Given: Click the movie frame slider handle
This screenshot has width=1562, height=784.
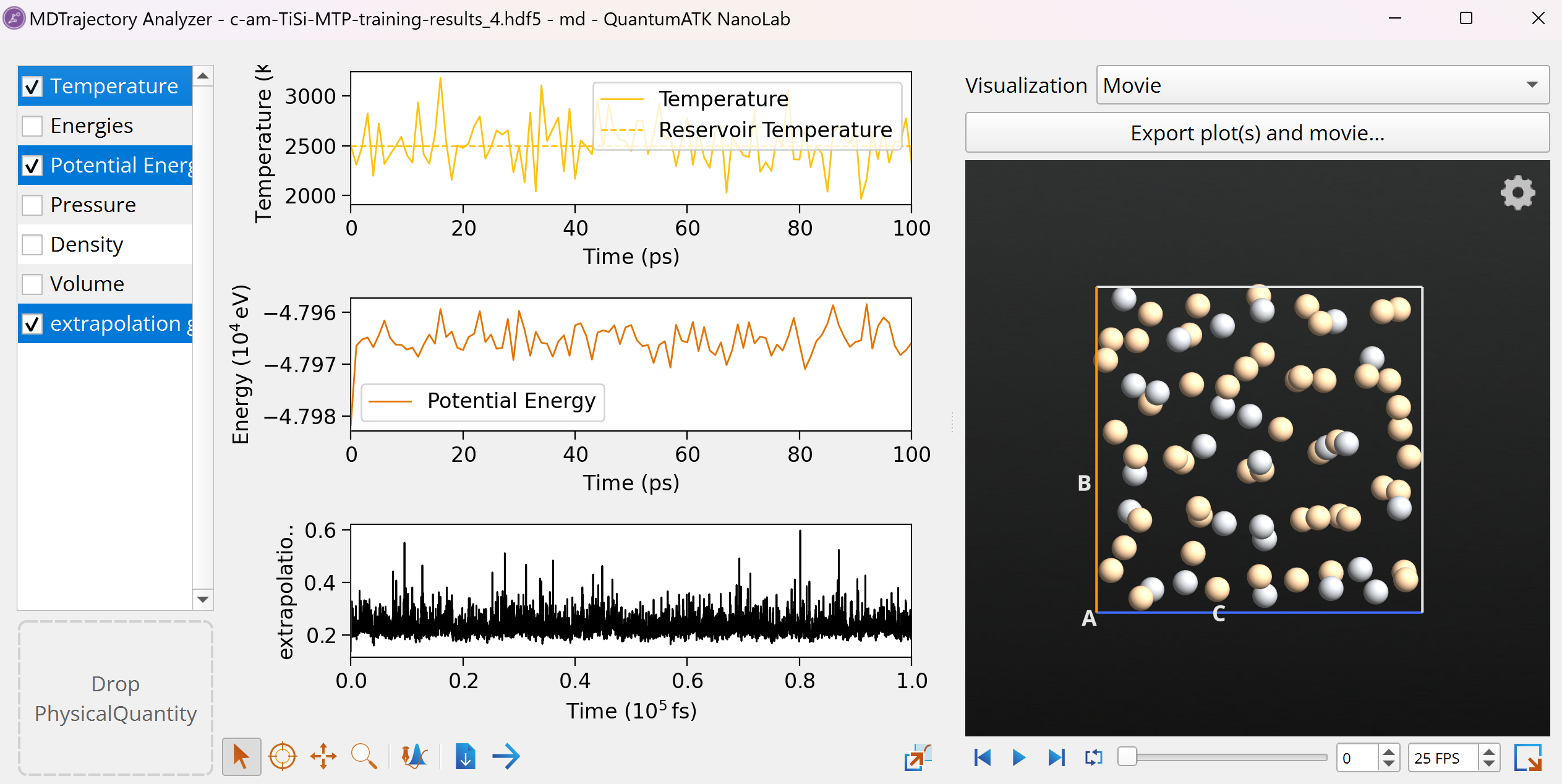Looking at the screenshot, I should click(x=1127, y=757).
